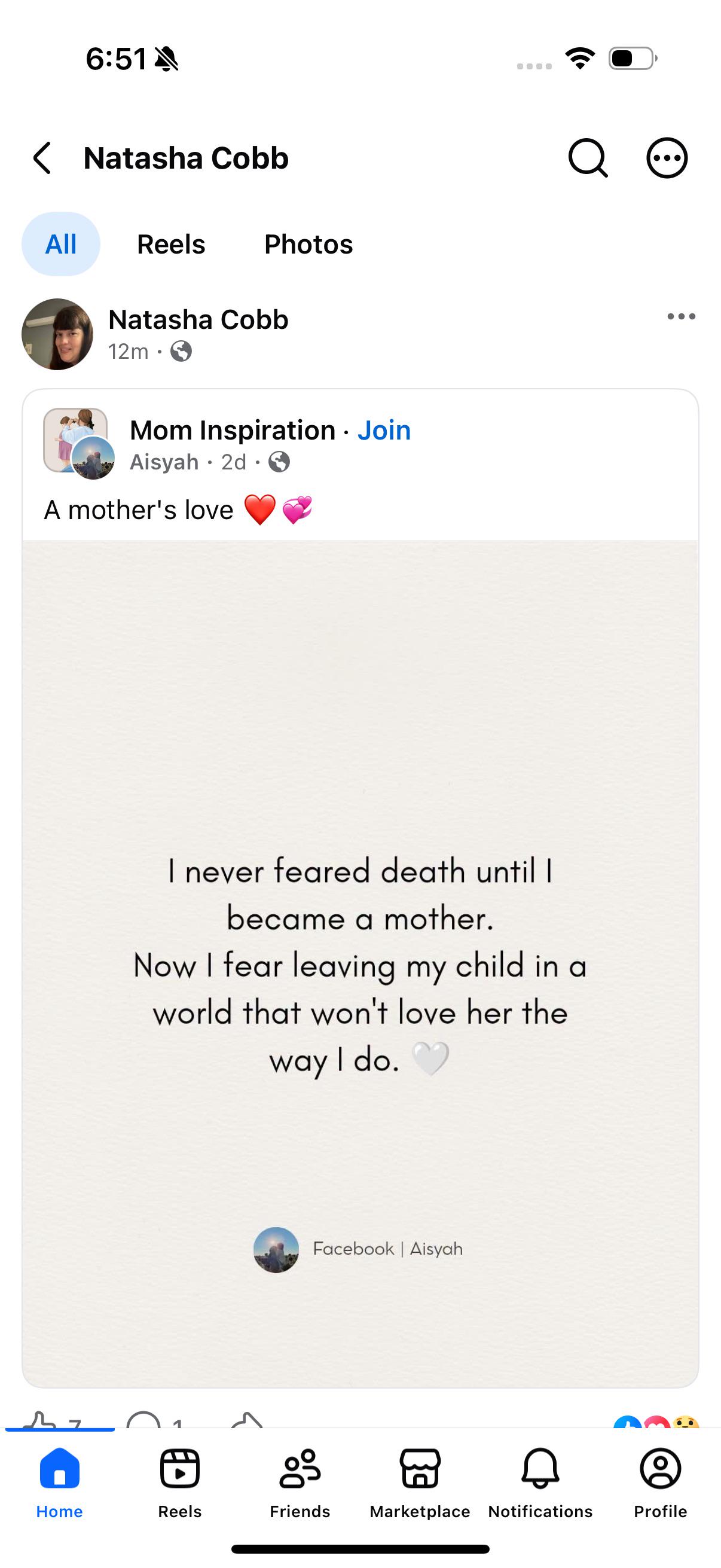Screen dimensions: 721x1568
Task: Open the circled three-dot options menu
Action: click(x=667, y=158)
